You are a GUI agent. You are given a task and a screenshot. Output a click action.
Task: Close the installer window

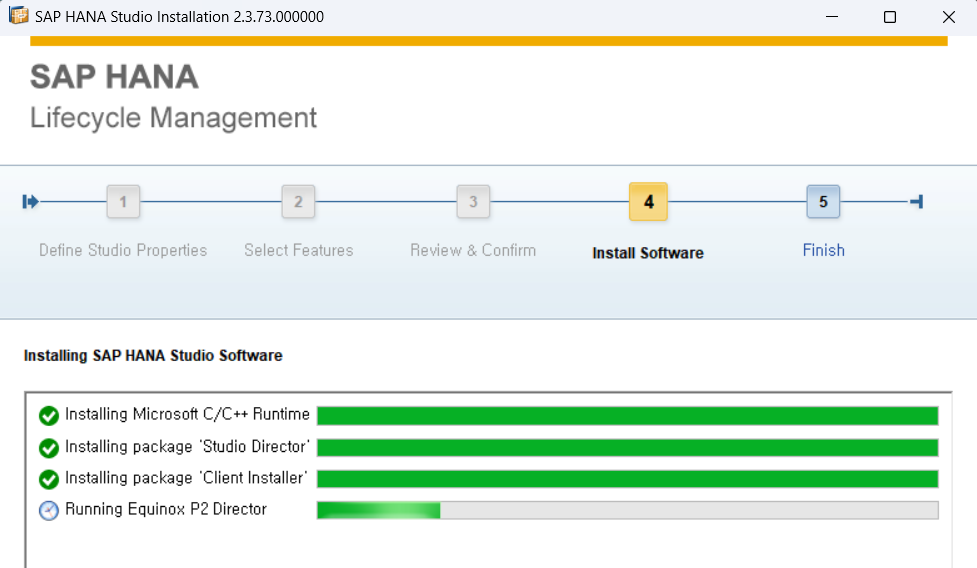coord(948,17)
